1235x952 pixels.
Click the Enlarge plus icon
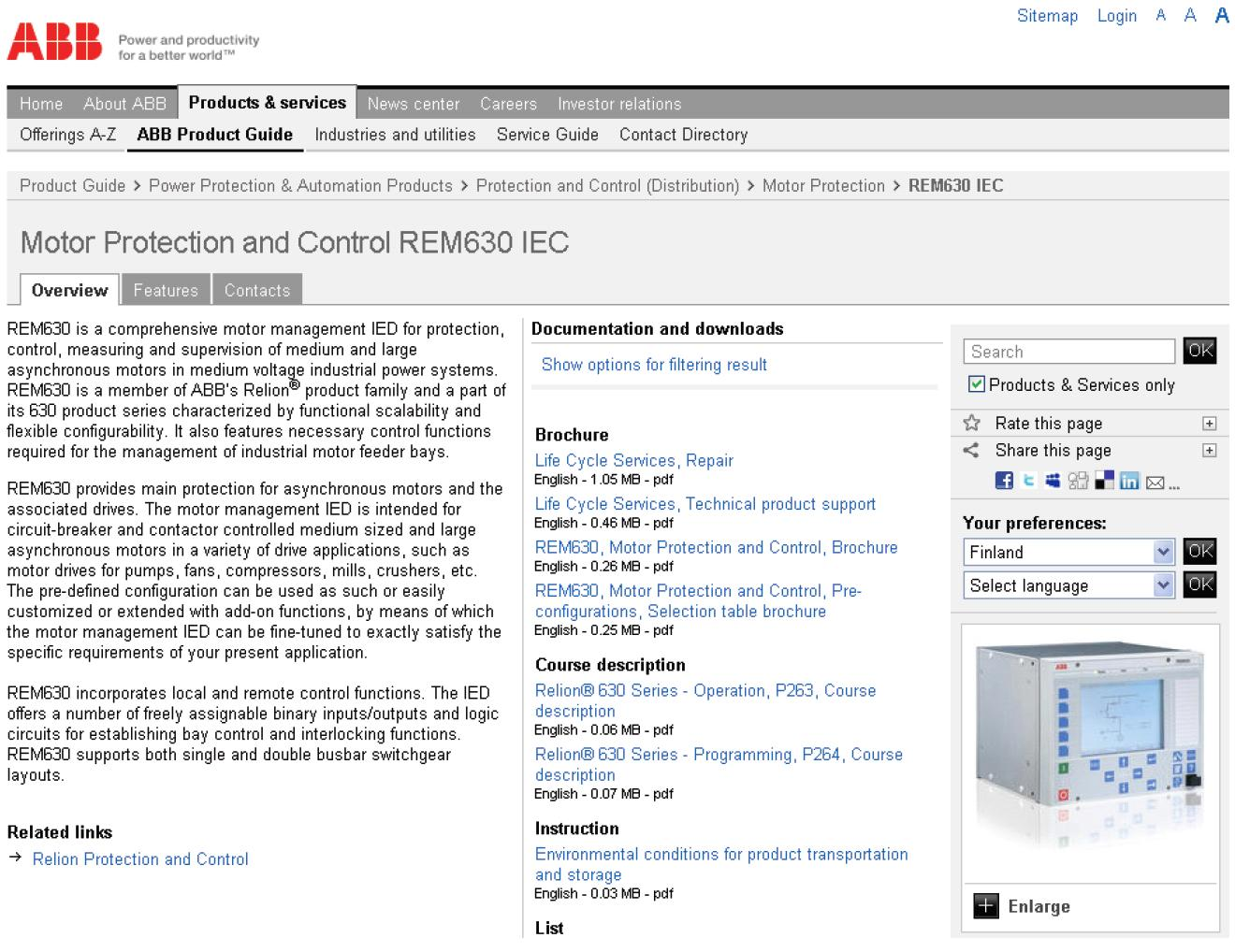[x=986, y=906]
